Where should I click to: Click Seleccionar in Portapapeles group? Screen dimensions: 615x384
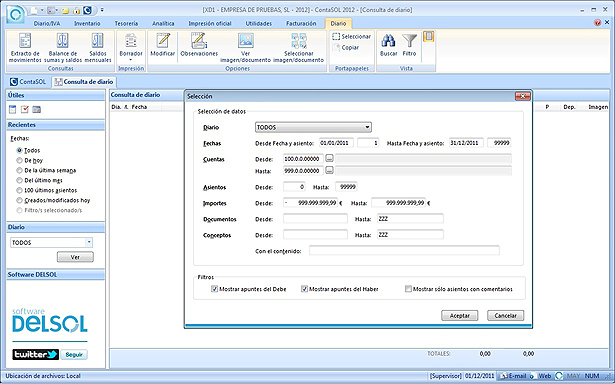pos(351,36)
